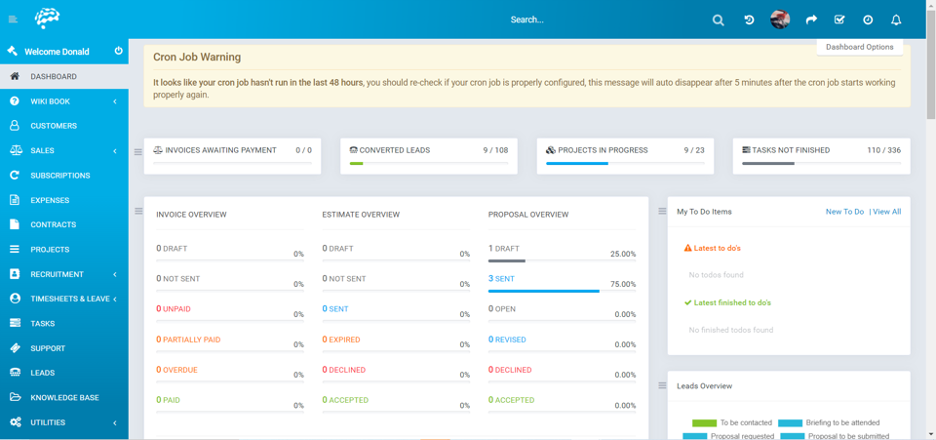The image size is (936, 440).
Task: Click the Dashboard Options button
Action: (859, 47)
